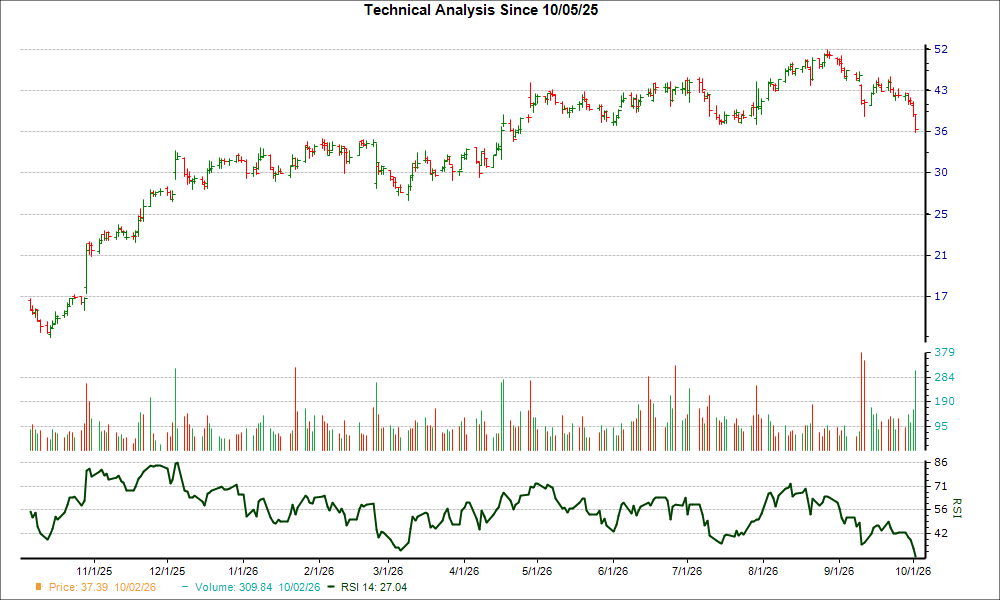Click the 17 price axis label

click(941, 296)
